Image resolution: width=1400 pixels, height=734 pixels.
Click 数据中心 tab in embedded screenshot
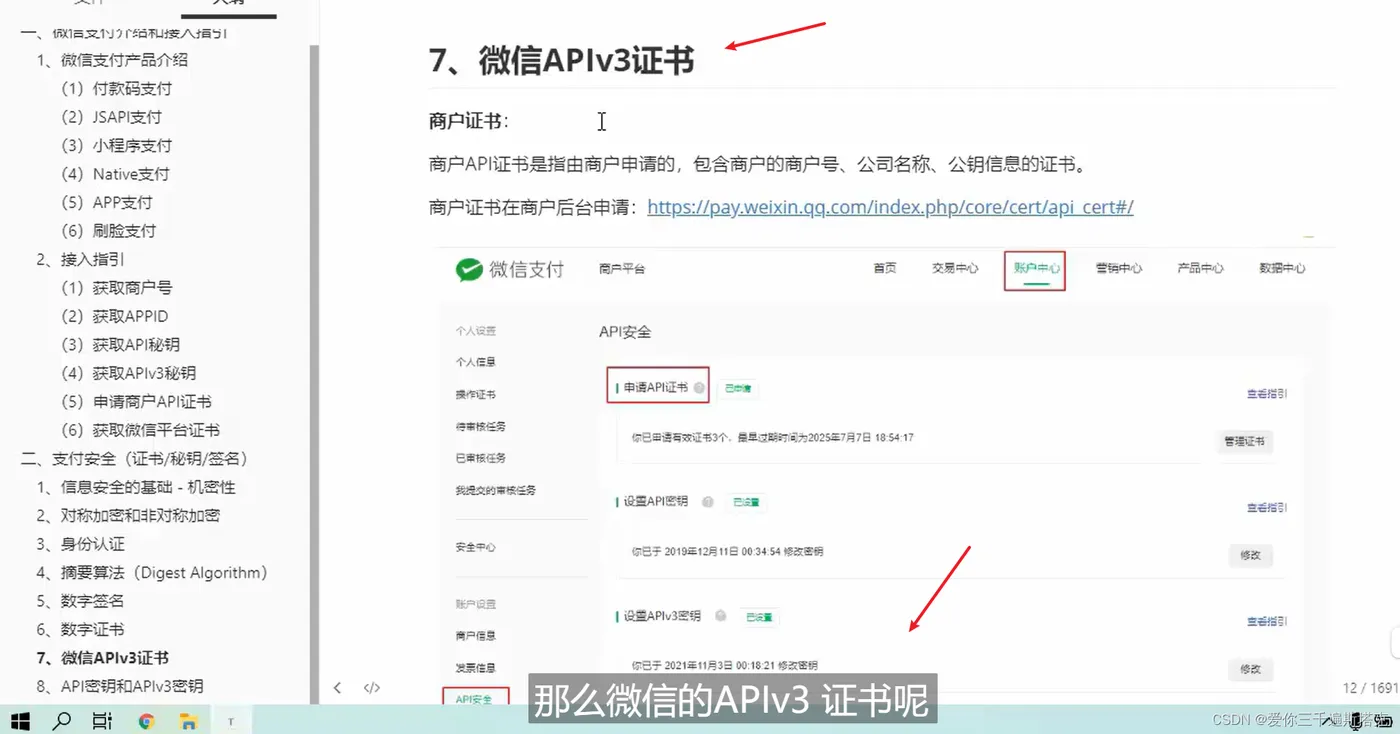[1282, 268]
